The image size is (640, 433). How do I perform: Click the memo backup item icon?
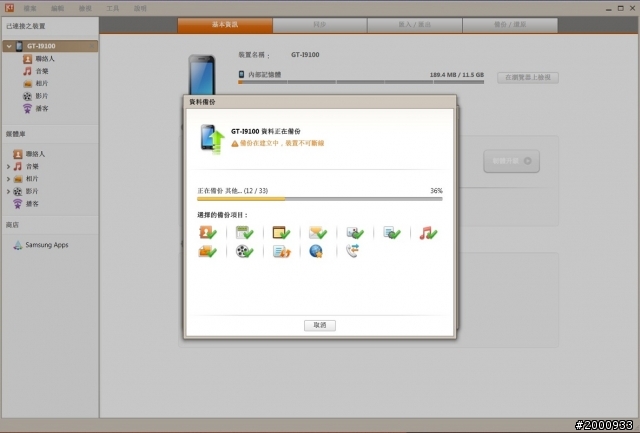pos(281,233)
